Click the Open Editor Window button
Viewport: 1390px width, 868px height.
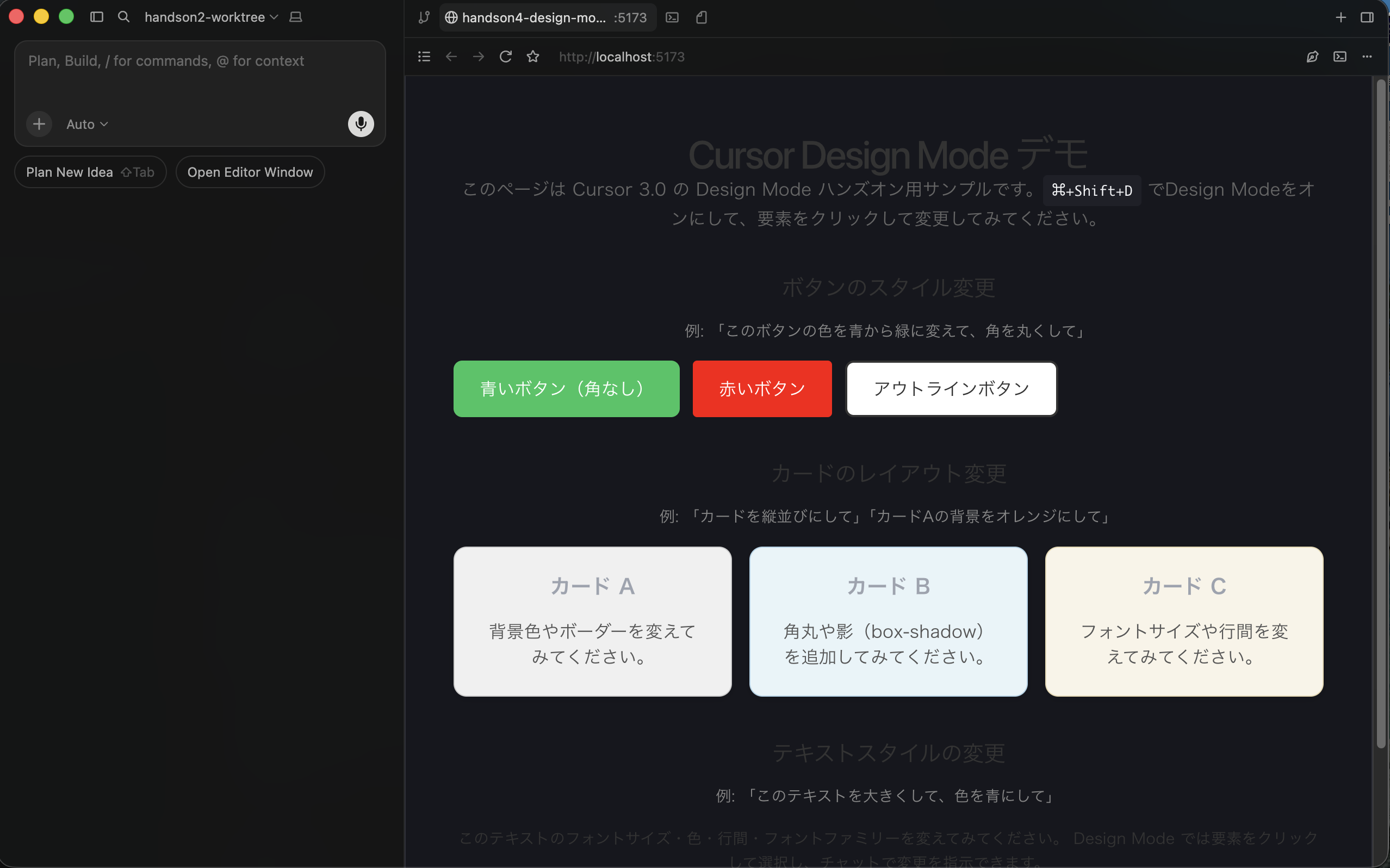(250, 172)
